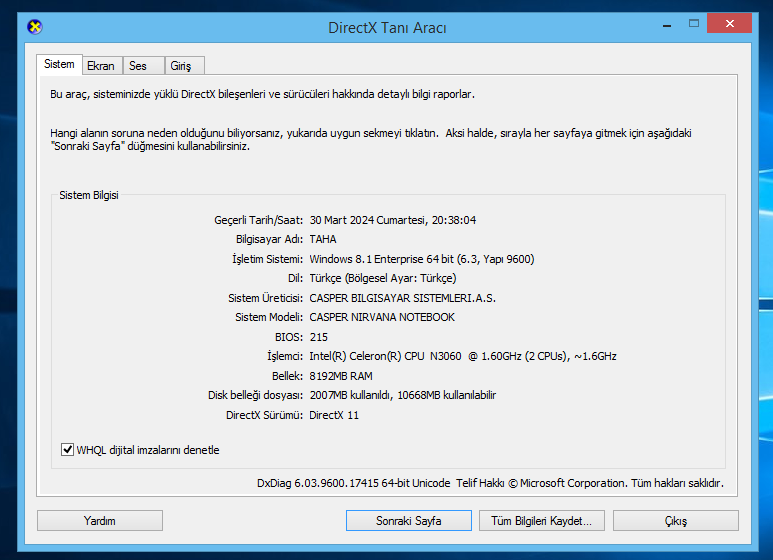Click the Sistem Bilgisi group label
This screenshot has height=560, width=773.
click(x=89, y=195)
